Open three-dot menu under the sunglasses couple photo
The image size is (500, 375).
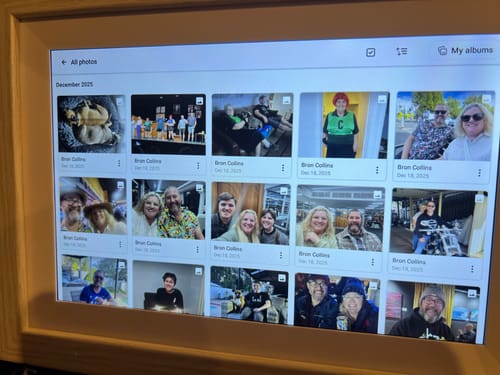click(479, 173)
